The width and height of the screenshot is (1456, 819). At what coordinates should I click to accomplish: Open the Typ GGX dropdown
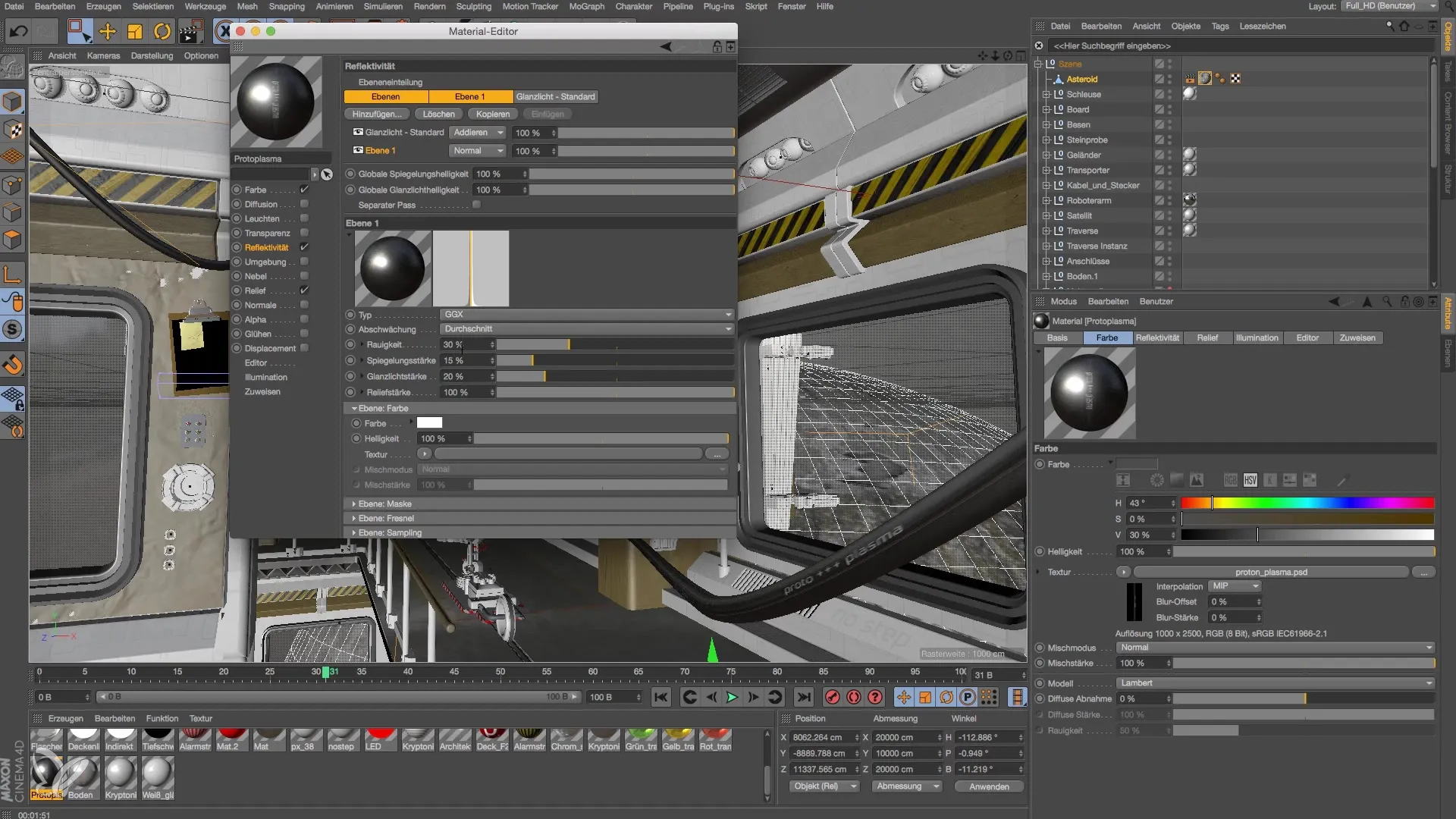point(587,314)
